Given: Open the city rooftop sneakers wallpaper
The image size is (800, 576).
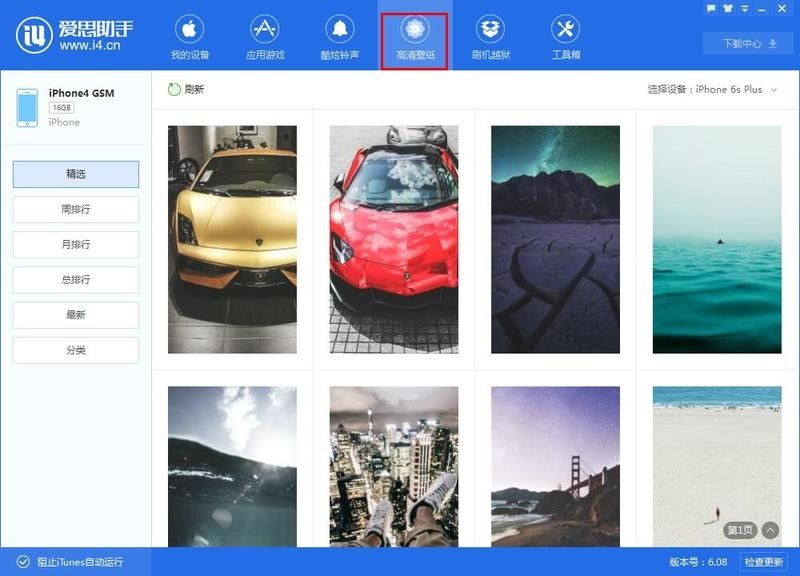Looking at the screenshot, I should pos(394,466).
